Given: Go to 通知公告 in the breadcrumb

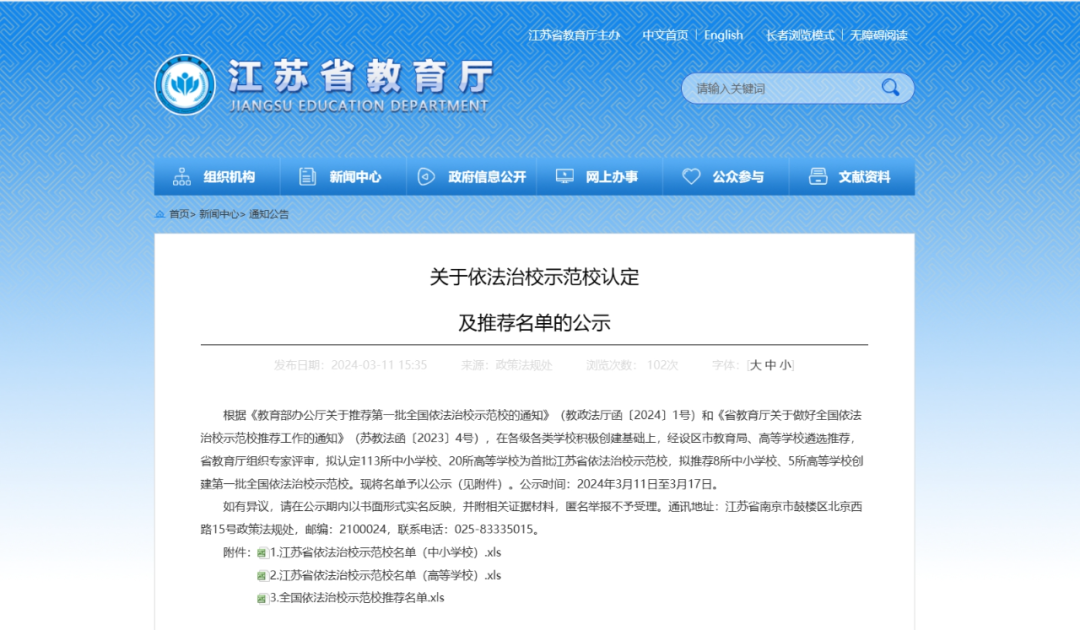Looking at the screenshot, I should tap(269, 214).
